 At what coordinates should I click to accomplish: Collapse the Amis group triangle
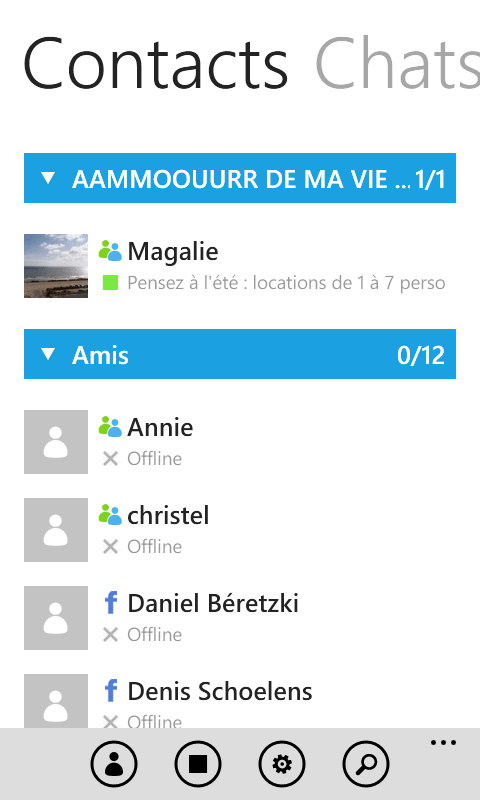coord(48,354)
